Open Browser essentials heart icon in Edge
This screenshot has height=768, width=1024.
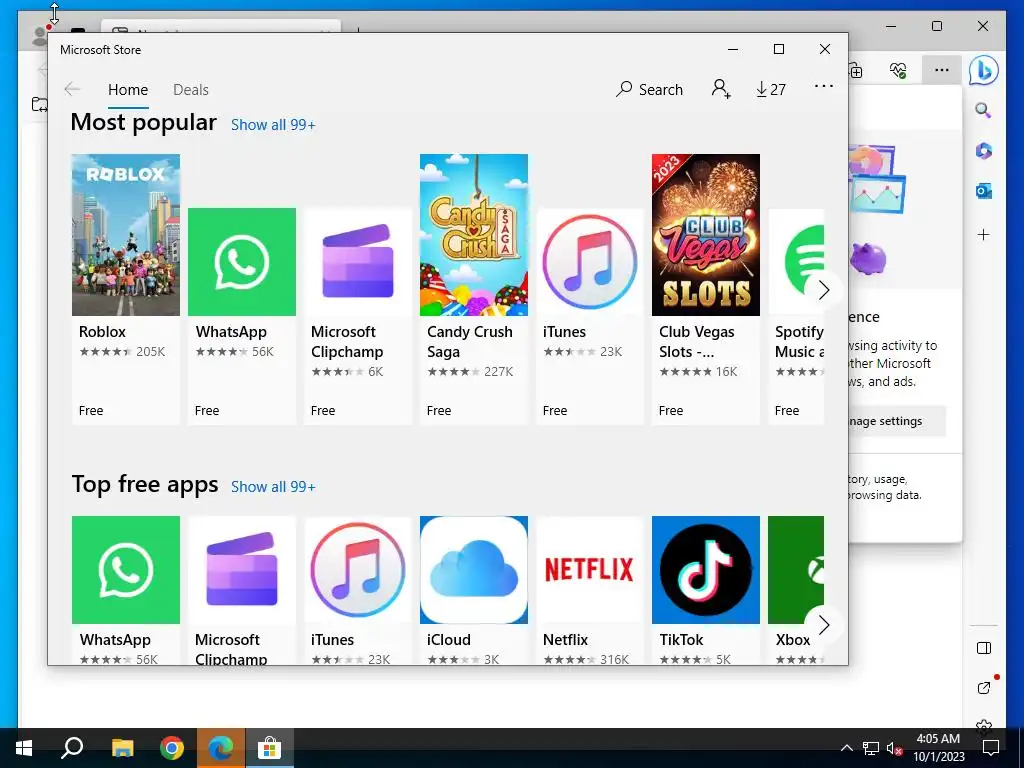(899, 70)
